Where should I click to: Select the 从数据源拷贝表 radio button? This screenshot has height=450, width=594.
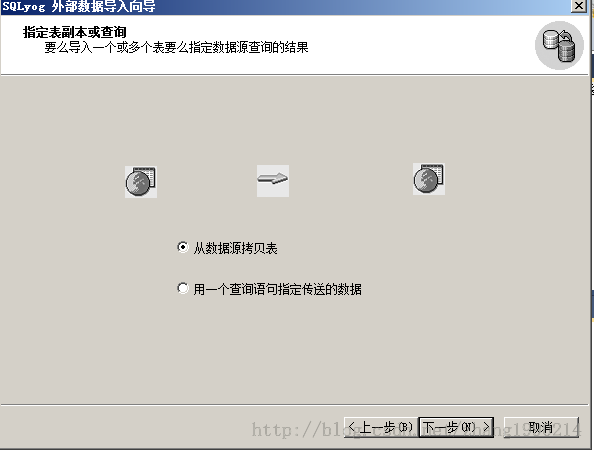click(183, 247)
